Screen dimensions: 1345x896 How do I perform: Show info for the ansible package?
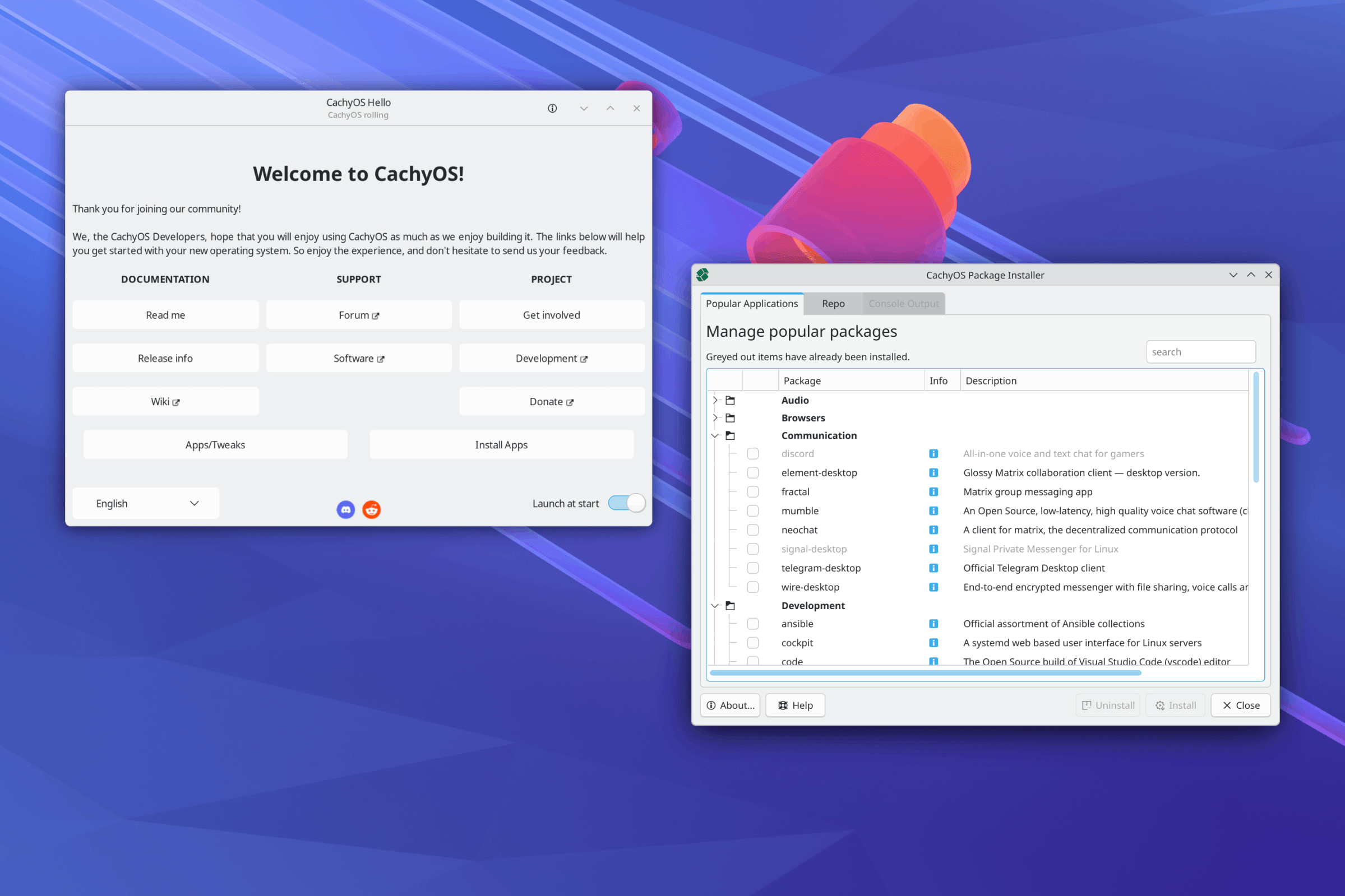(x=933, y=624)
